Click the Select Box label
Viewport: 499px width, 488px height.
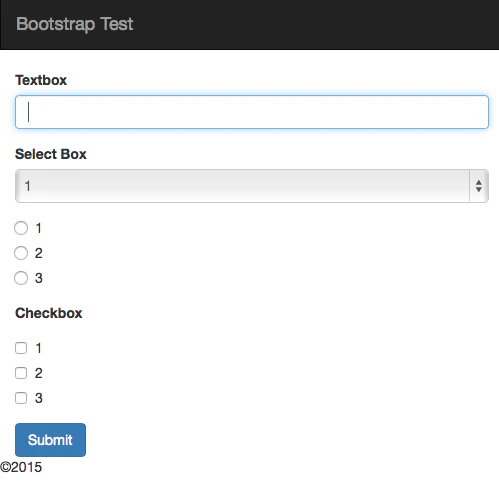(x=51, y=154)
